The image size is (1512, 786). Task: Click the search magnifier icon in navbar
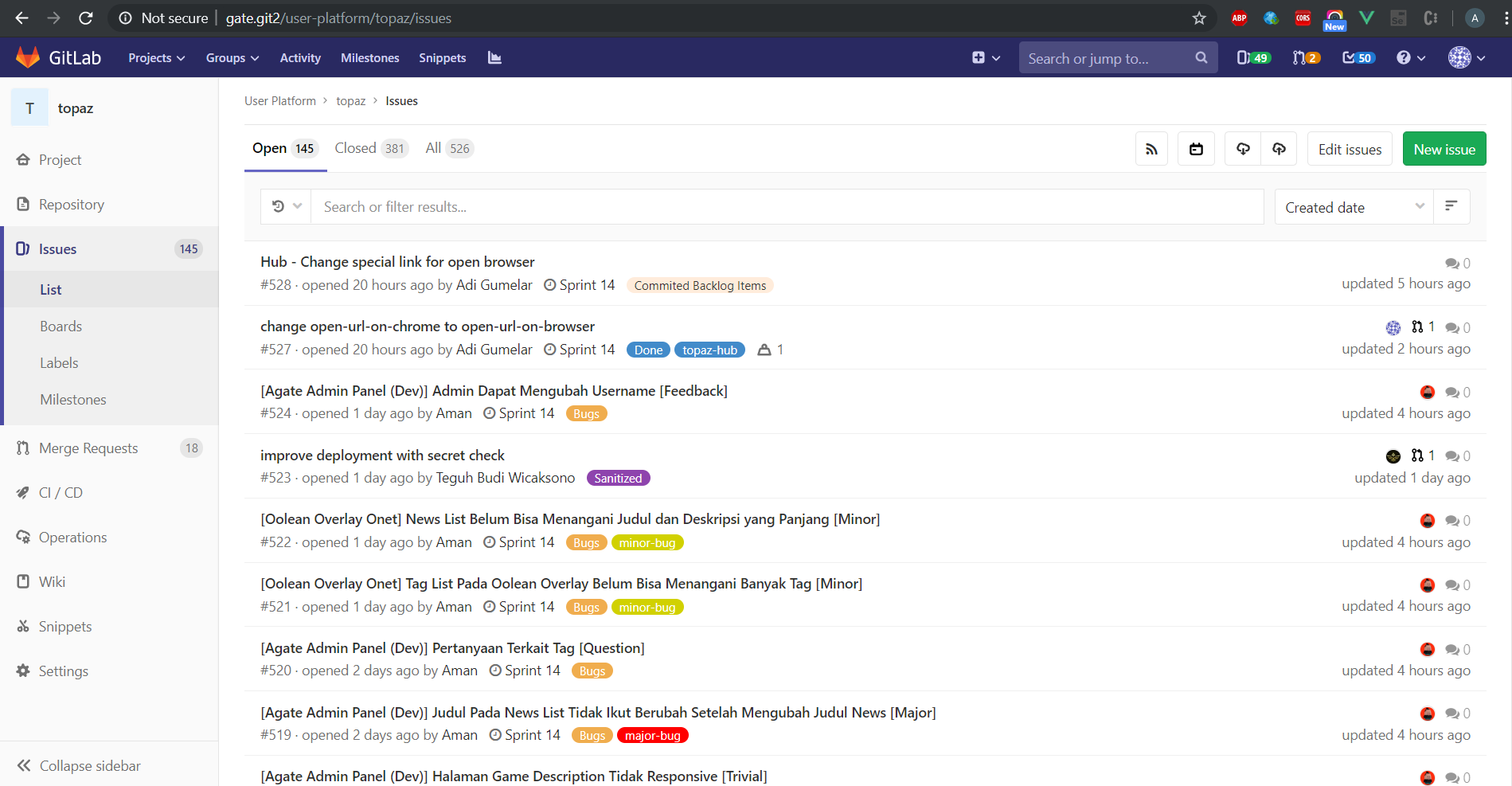[x=1201, y=58]
